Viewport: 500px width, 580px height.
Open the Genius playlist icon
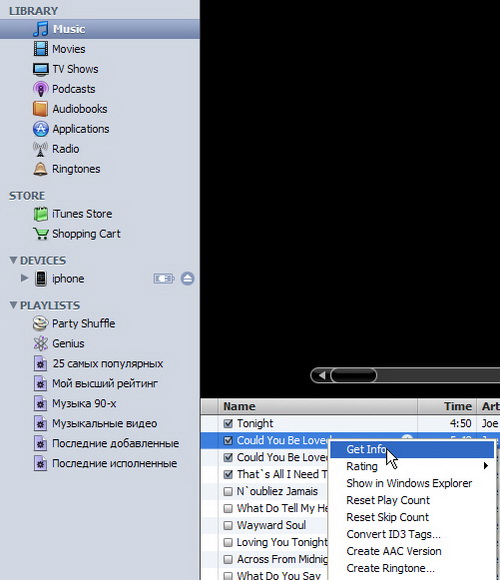pos(41,343)
